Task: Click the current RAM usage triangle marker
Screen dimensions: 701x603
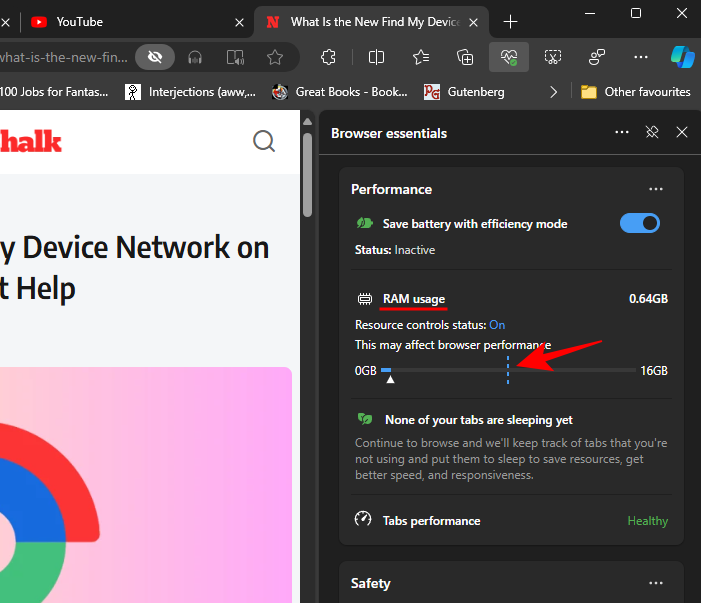Action: click(390, 380)
